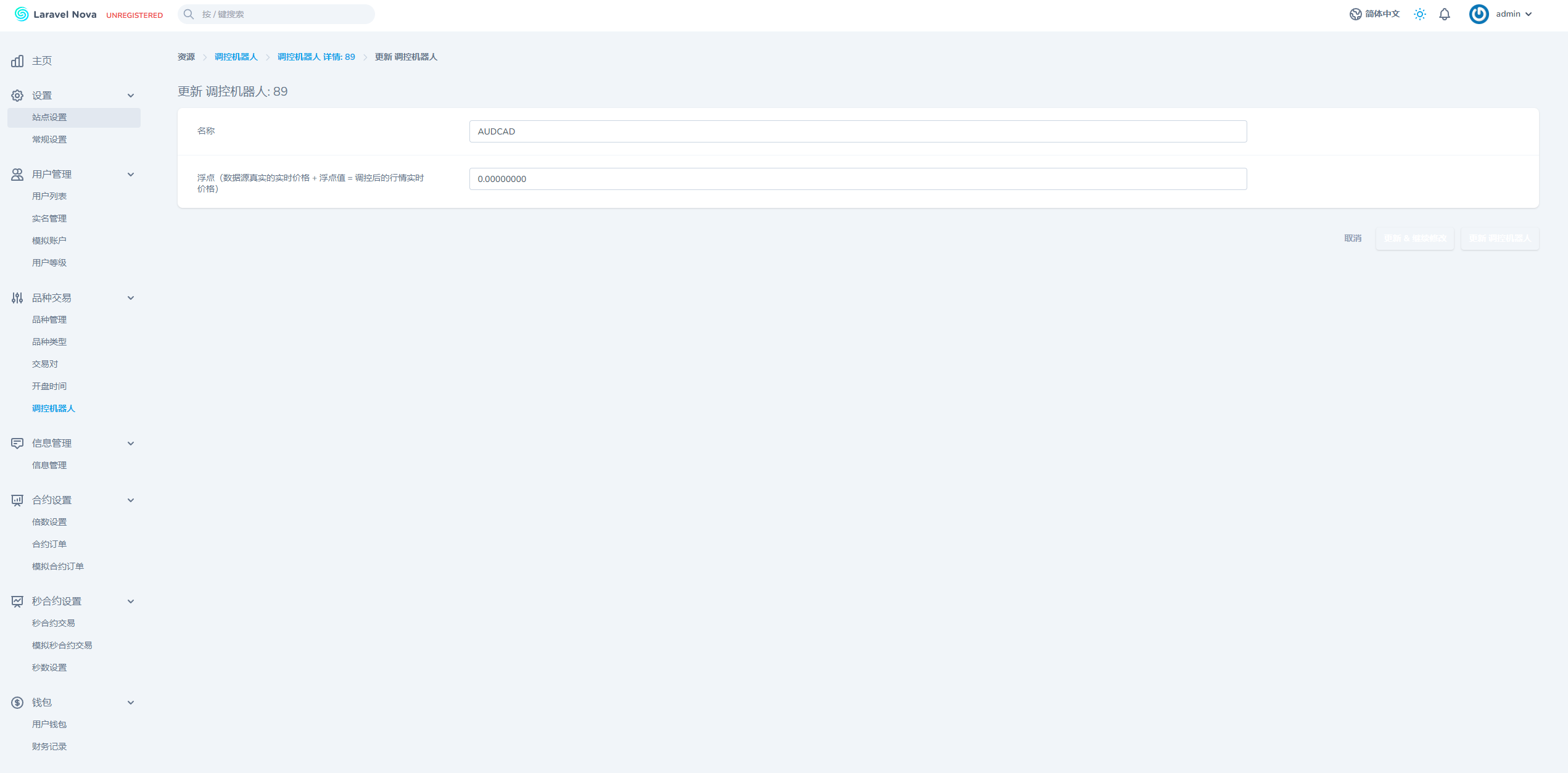Click the 取消 cancel button
The height and width of the screenshot is (773, 1568).
pyautogui.click(x=1353, y=238)
